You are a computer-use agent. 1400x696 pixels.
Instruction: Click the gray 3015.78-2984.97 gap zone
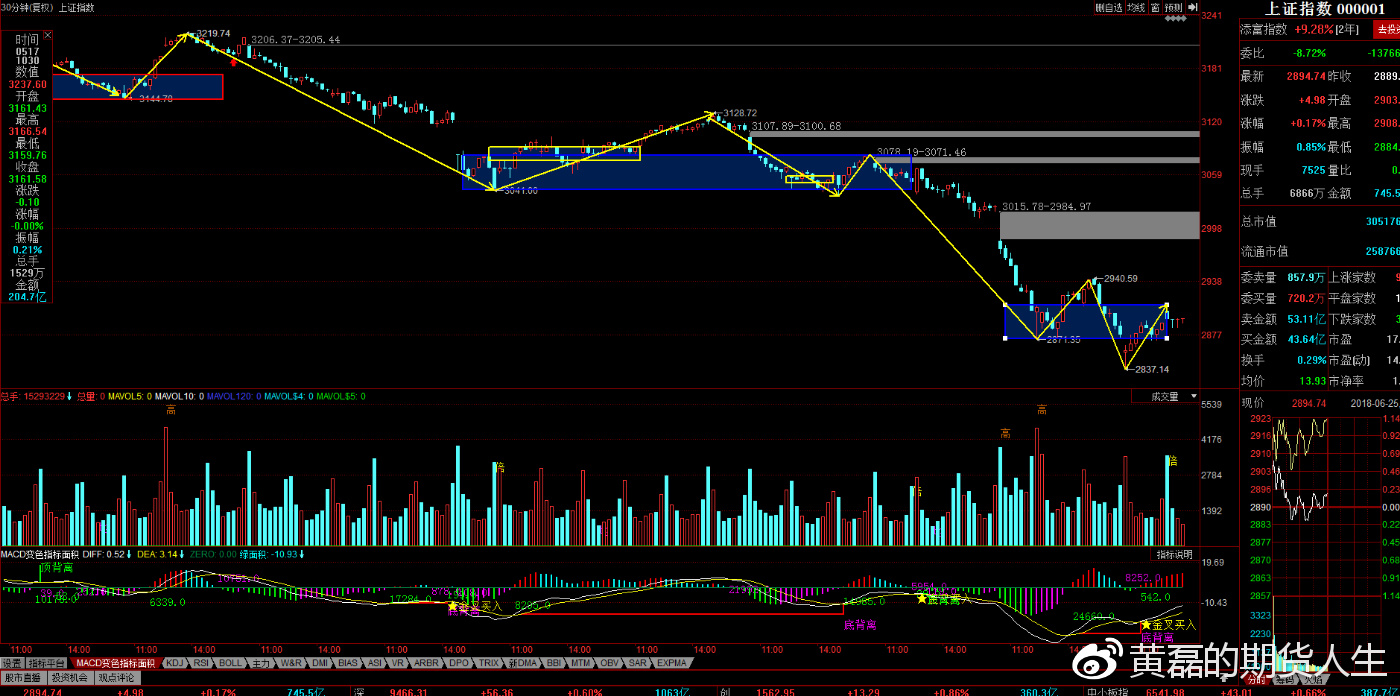(x=1099, y=225)
